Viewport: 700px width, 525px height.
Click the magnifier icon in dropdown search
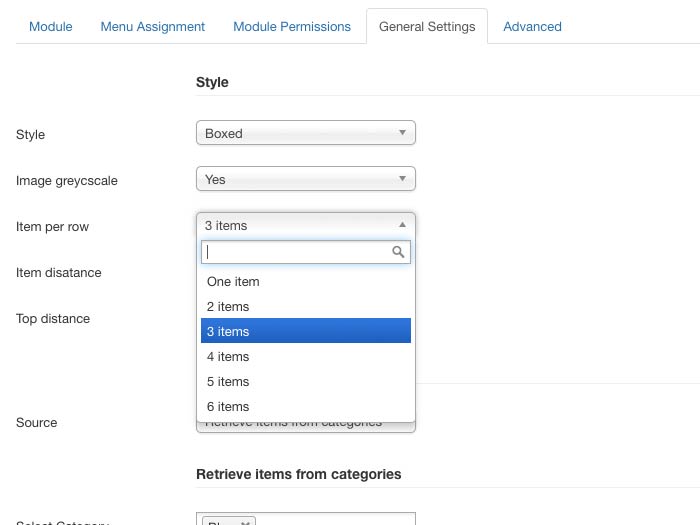398,252
